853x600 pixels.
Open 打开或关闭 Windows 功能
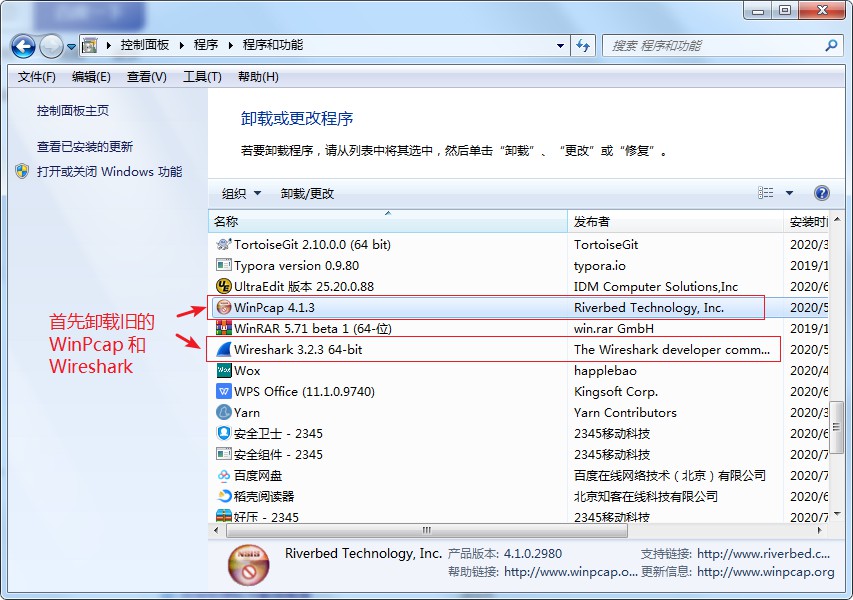coord(109,171)
